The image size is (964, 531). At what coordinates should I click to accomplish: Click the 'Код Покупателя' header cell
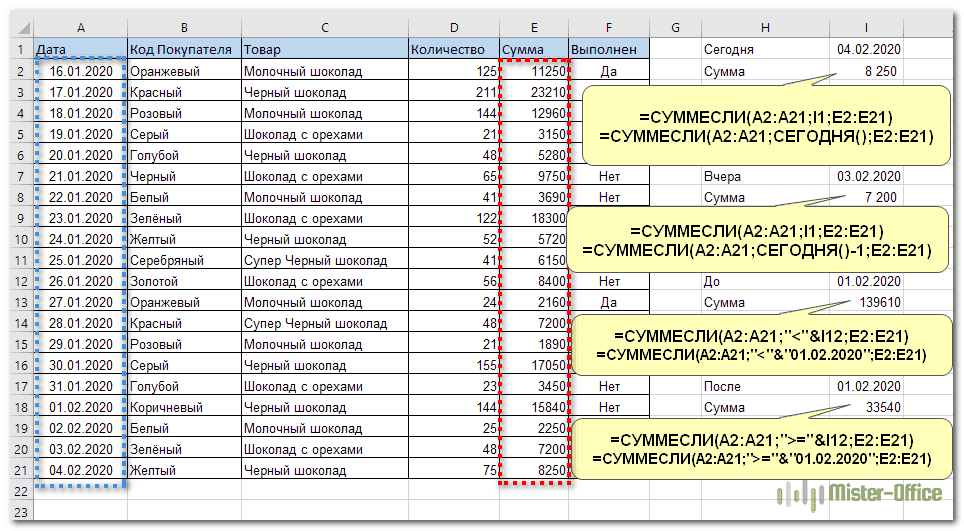[x=184, y=49]
